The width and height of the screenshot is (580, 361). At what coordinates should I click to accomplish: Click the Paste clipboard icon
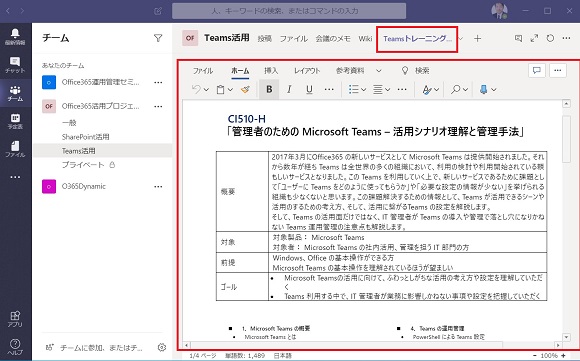[x=220, y=89]
